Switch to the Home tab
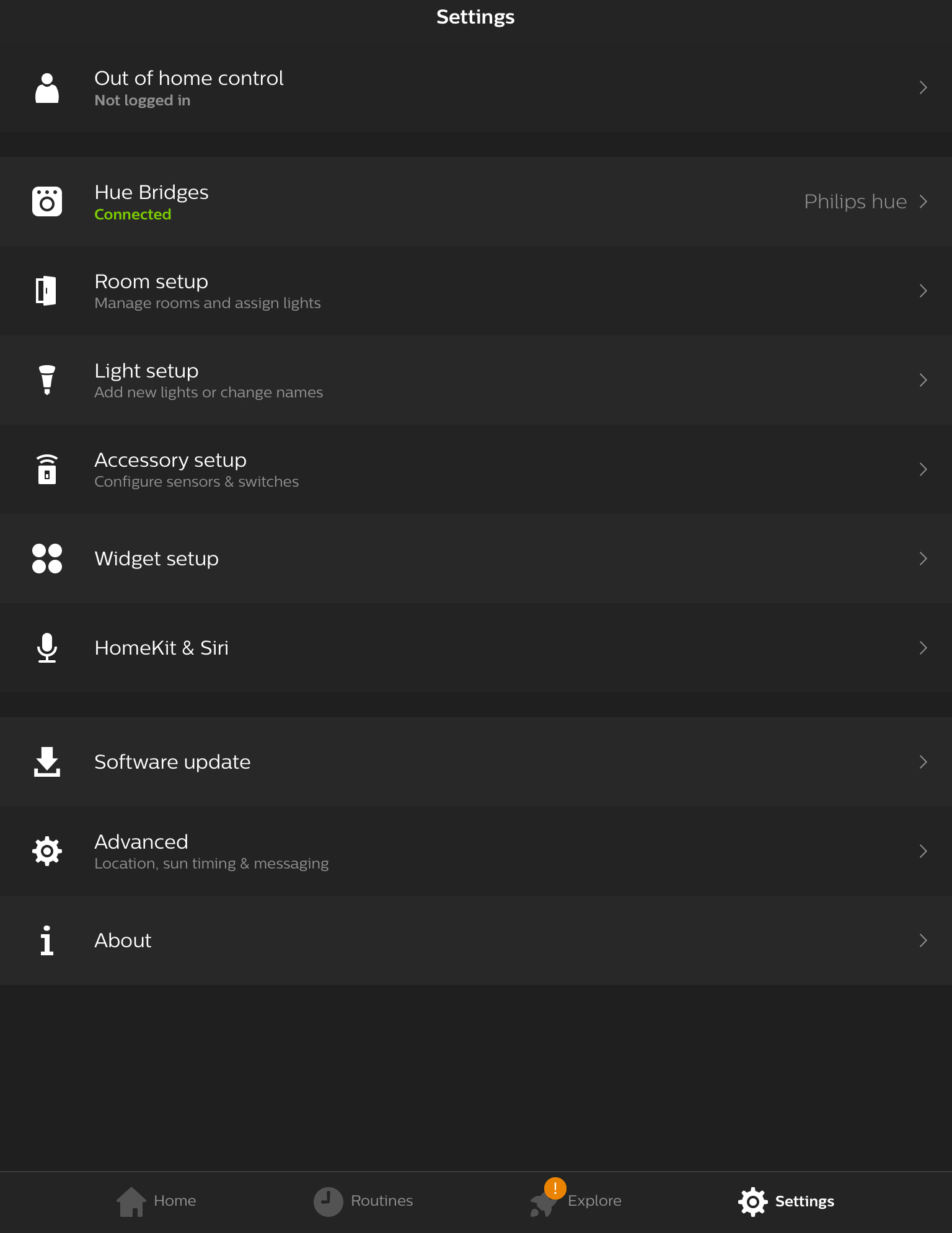This screenshot has width=952, height=1233. 156,1201
